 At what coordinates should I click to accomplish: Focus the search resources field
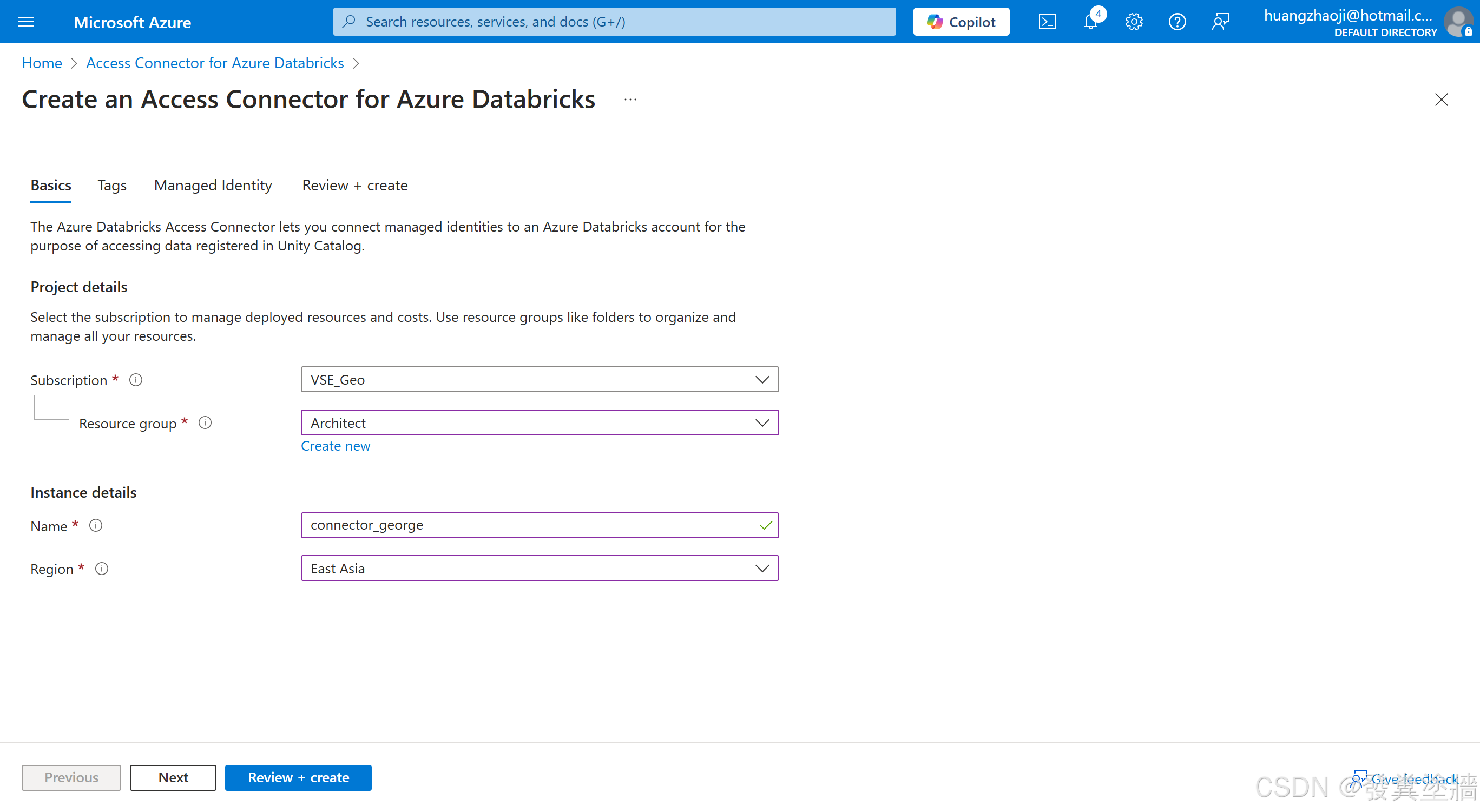click(x=614, y=22)
